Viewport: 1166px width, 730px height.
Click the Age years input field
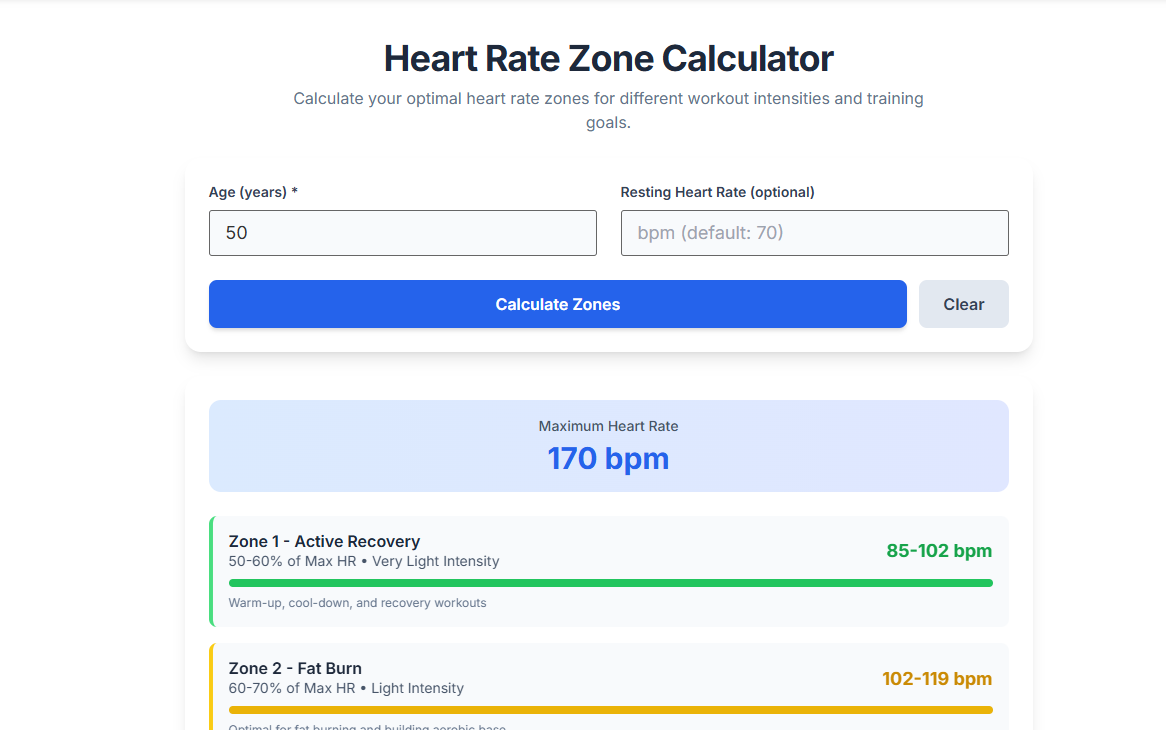pyautogui.click(x=402, y=232)
